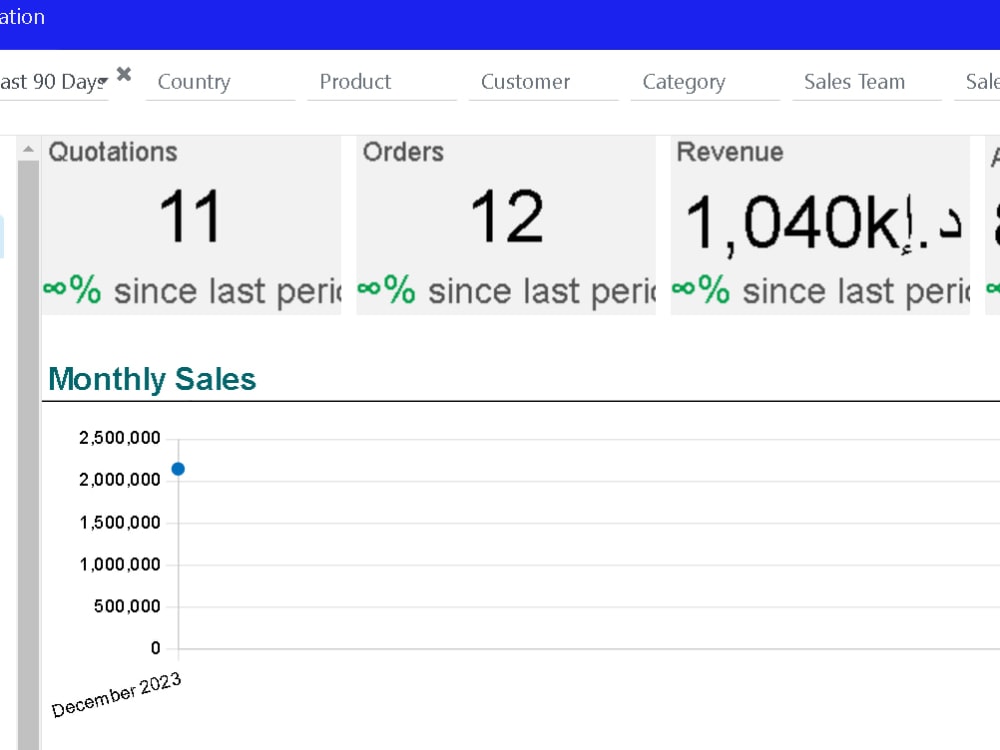Open the Sales Team filter field

pyautogui.click(x=867, y=82)
